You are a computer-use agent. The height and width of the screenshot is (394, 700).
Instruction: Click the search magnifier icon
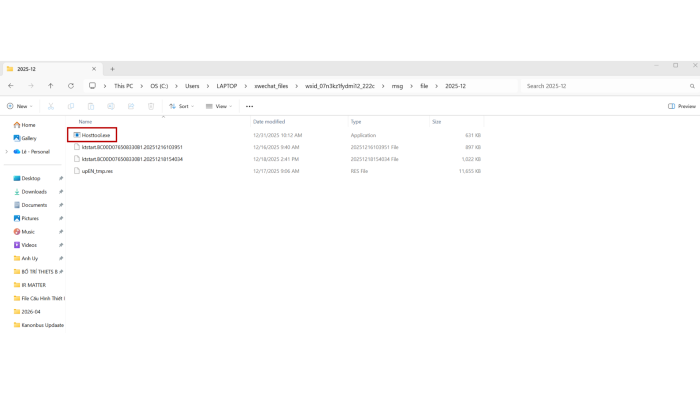(692, 86)
